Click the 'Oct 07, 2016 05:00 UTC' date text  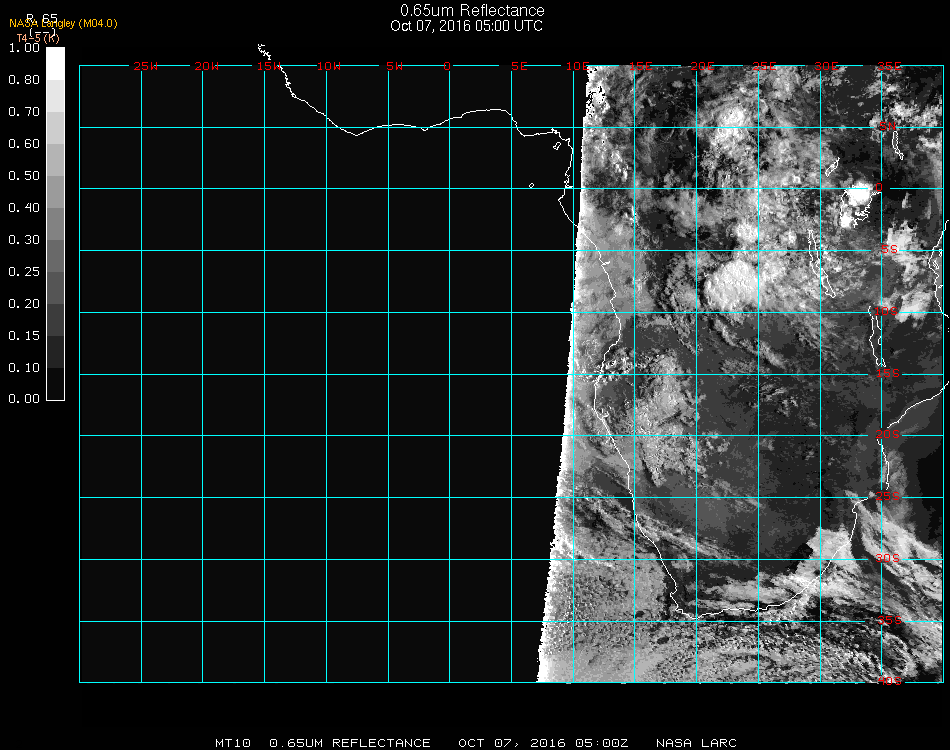pyautogui.click(x=466, y=26)
